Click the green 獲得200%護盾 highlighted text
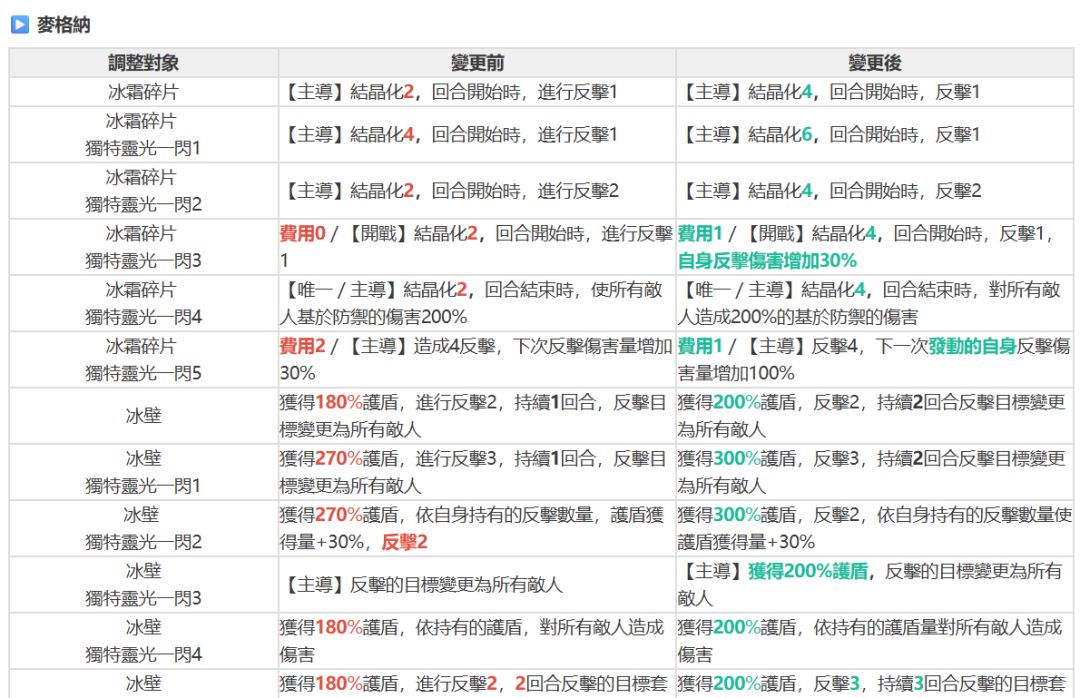 point(808,571)
